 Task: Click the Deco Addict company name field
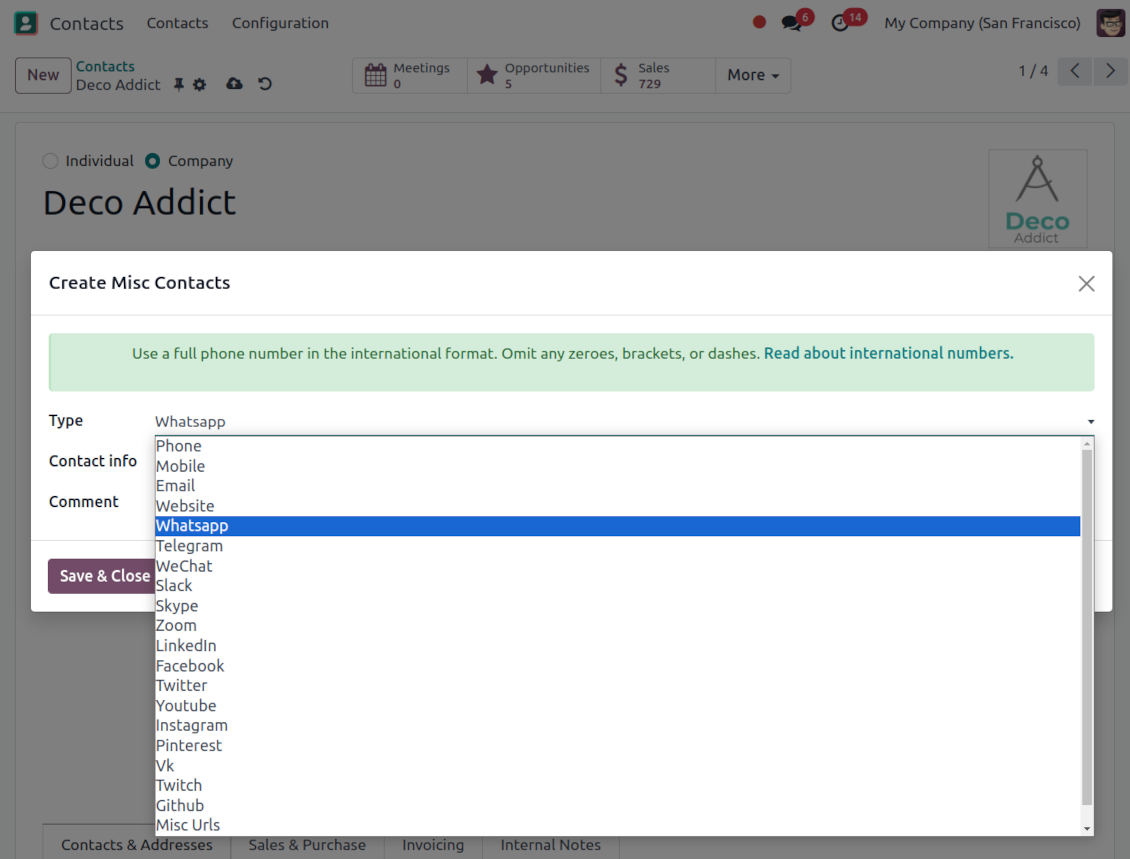[x=140, y=203]
